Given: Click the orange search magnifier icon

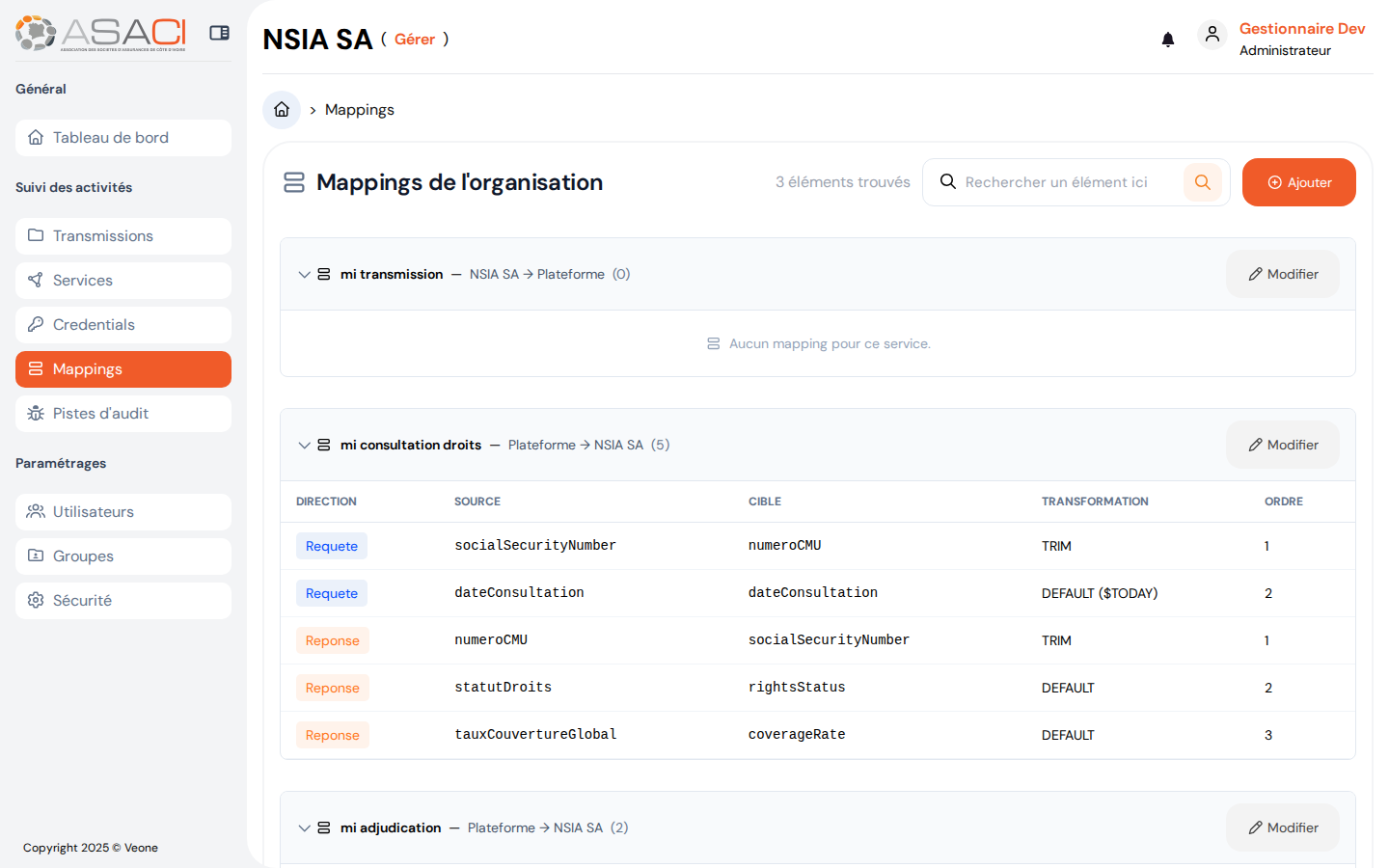Looking at the screenshot, I should [1203, 181].
